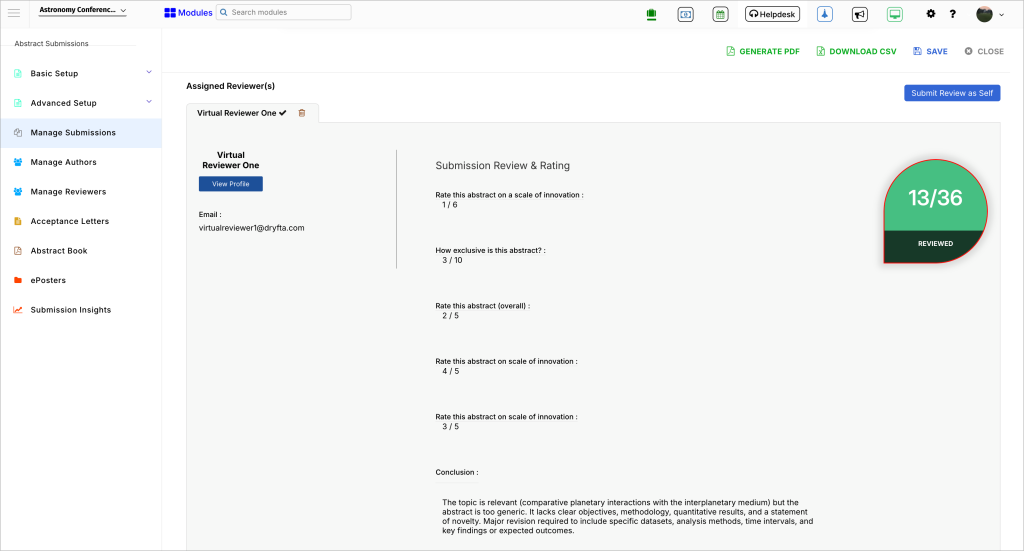The width and height of the screenshot is (1024, 551).
Task: Click the Manage Authors people icon
Action: pos(18,162)
